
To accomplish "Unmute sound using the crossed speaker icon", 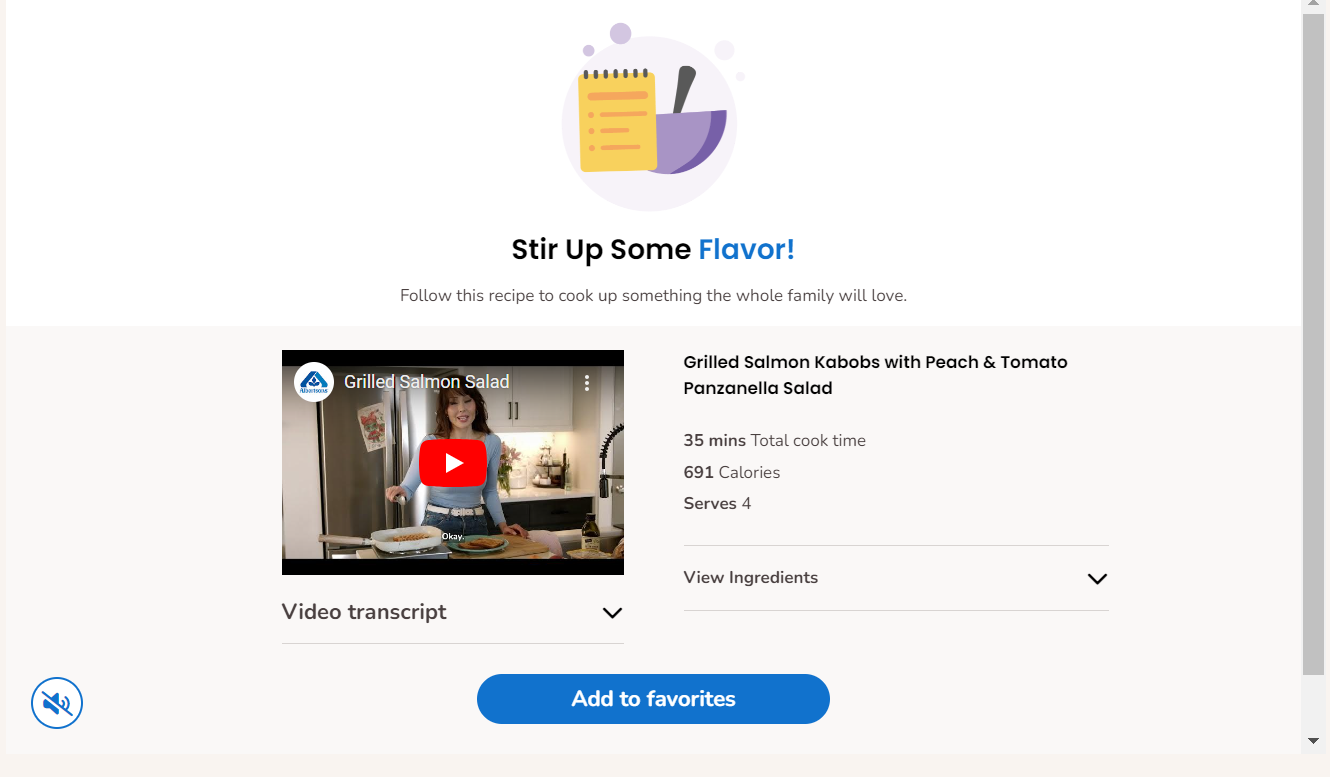I will point(57,704).
